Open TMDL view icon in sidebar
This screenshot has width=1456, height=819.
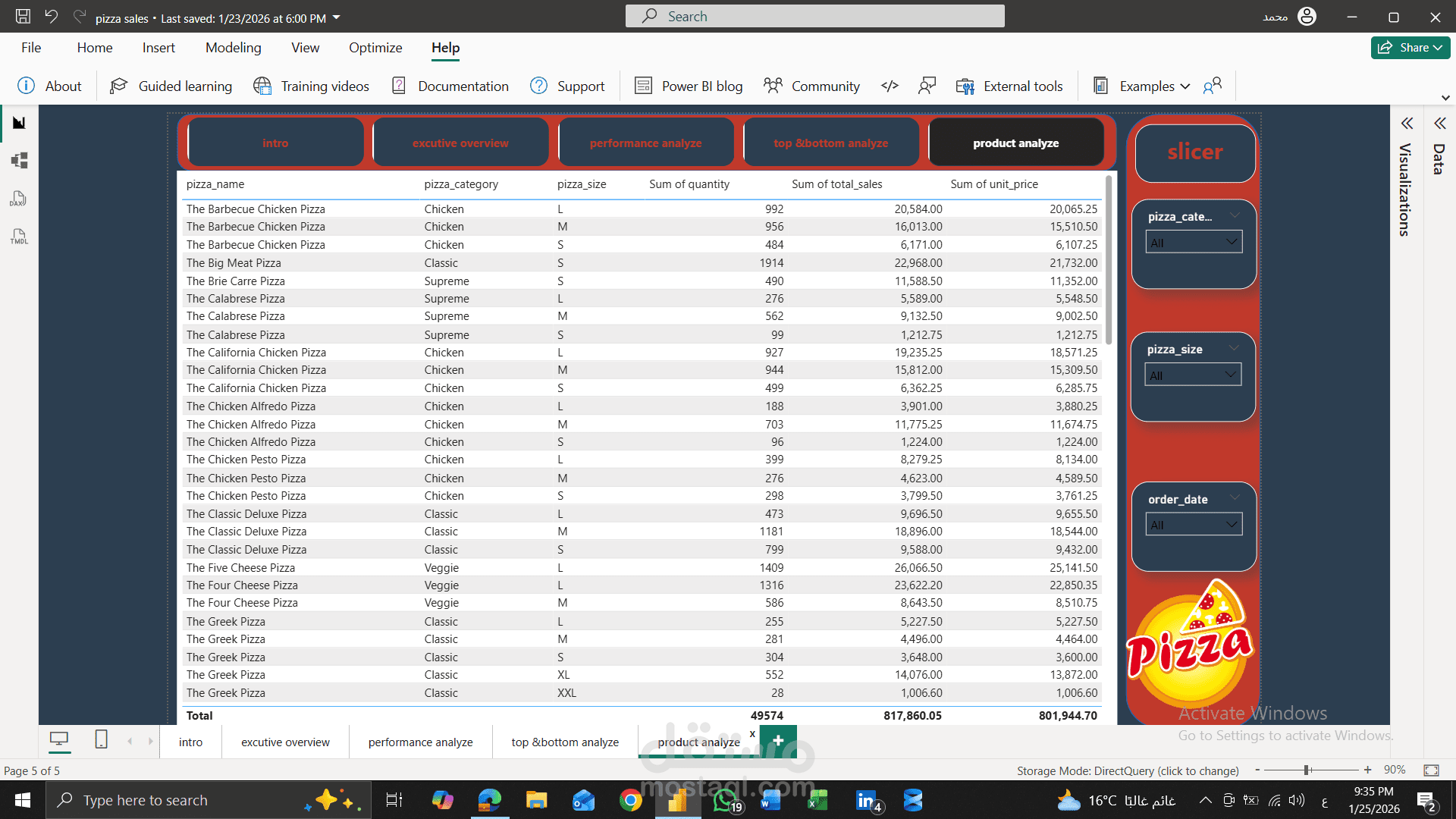[19, 237]
